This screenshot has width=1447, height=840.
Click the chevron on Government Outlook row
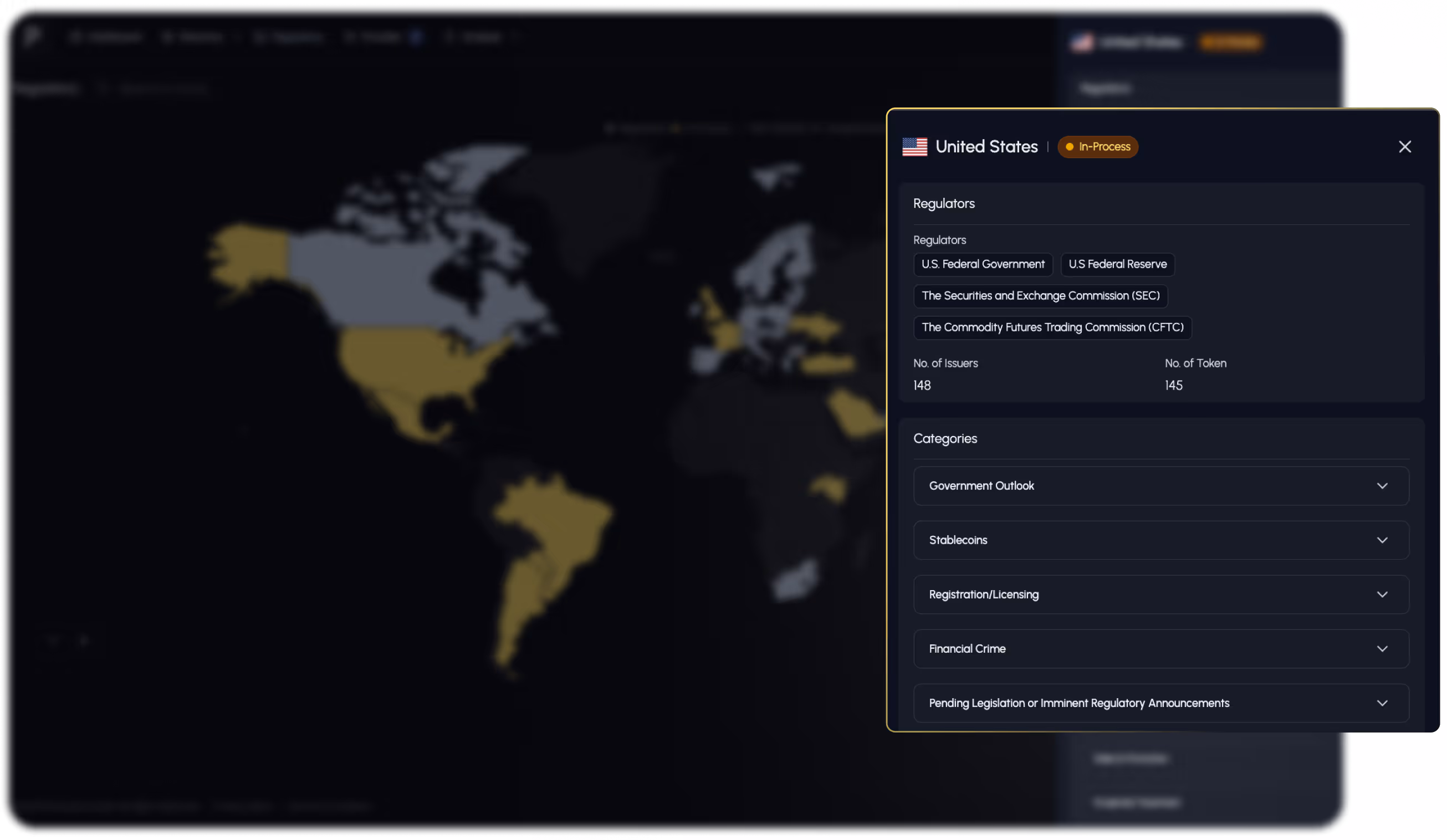pyautogui.click(x=1382, y=486)
